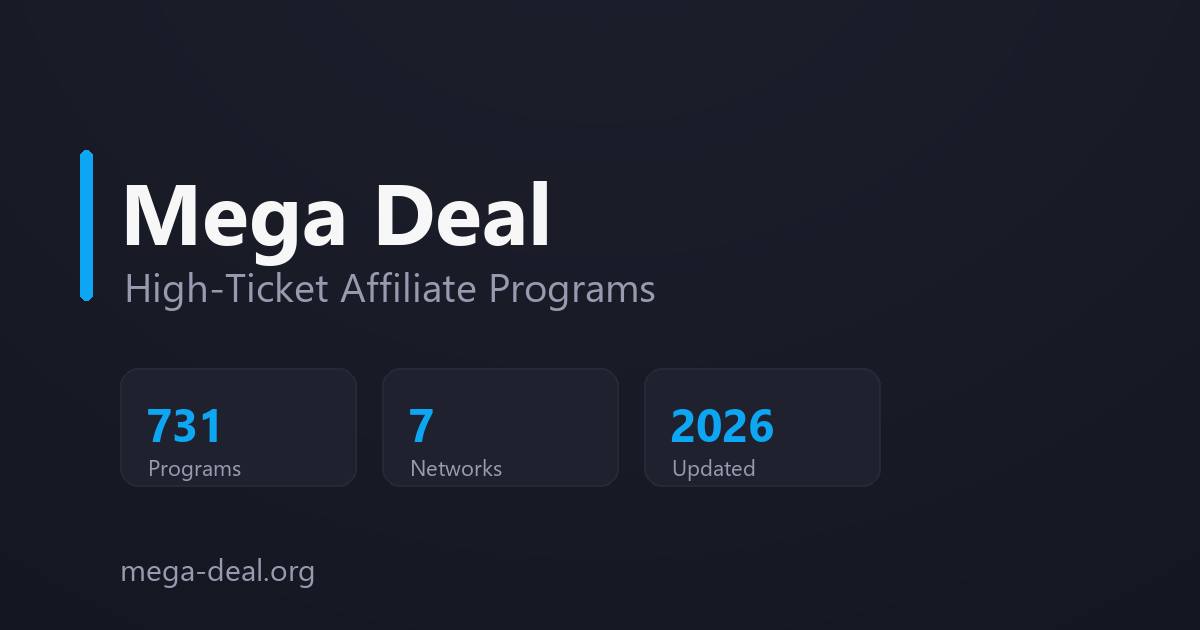Click the Mega Deal main title
Screen dimensions: 1200x630
pyautogui.click(x=336, y=216)
